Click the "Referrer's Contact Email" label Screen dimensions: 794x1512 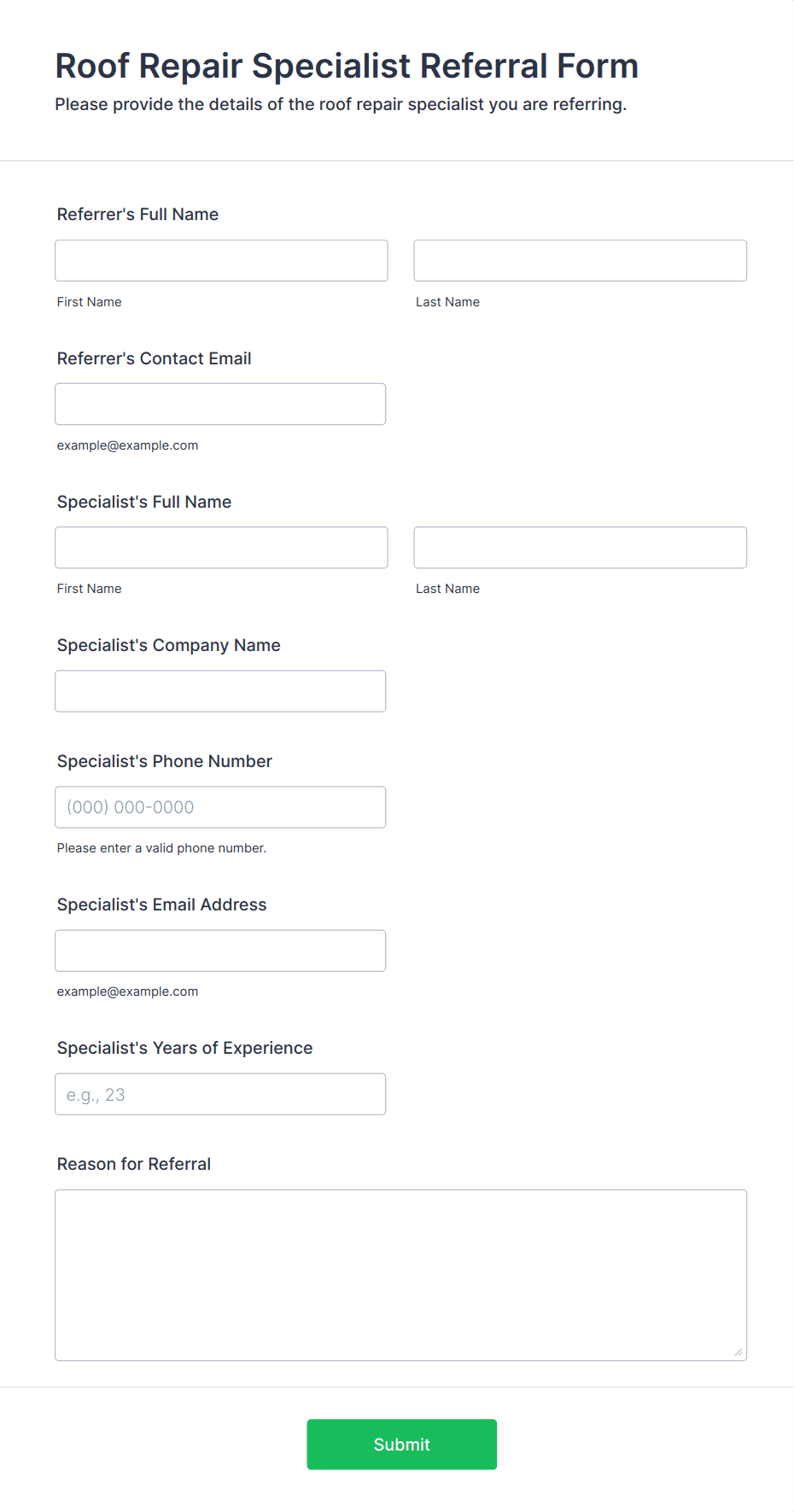click(x=154, y=358)
